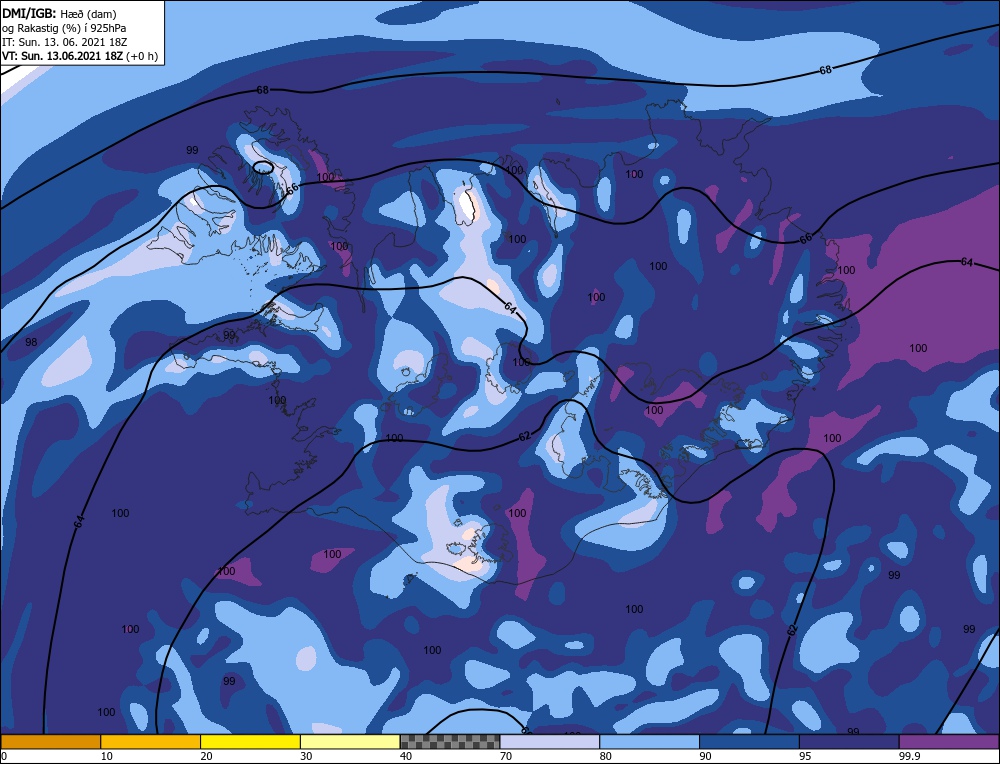Viewport: 1000px width, 764px height.
Task: Click the '68' contour label at top right
Action: [825, 70]
